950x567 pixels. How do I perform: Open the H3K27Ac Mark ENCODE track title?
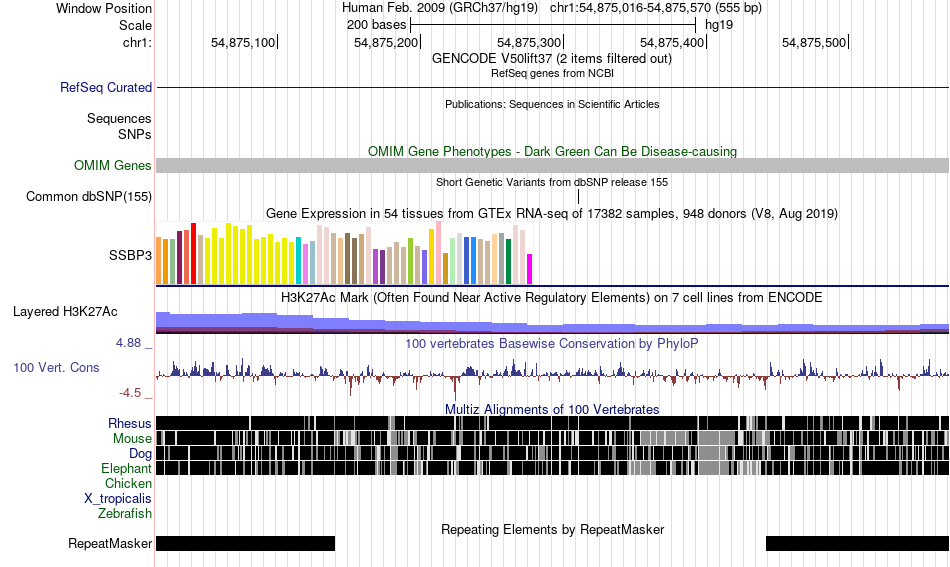click(x=552, y=297)
